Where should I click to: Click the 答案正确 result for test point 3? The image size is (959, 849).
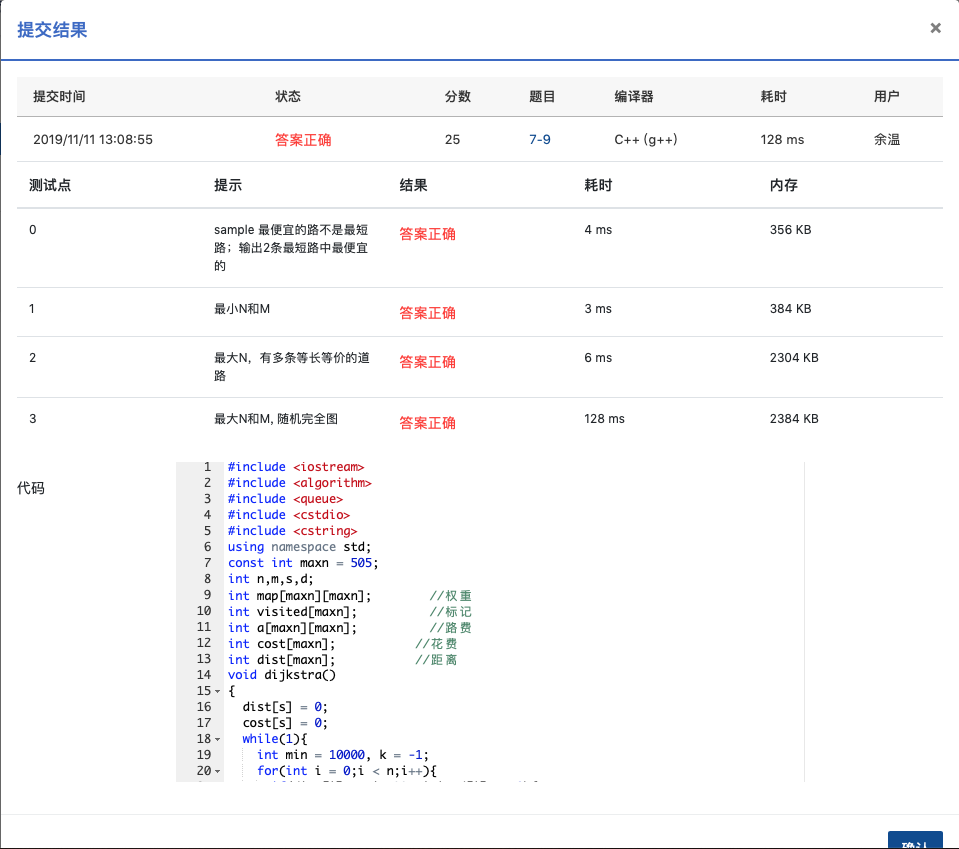[x=428, y=423]
